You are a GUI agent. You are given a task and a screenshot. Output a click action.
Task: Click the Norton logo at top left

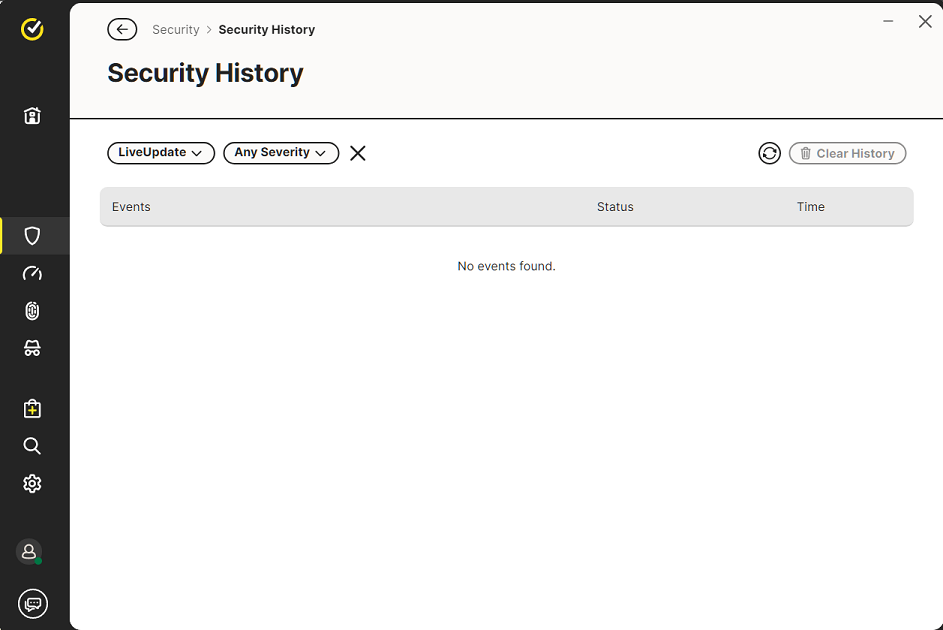click(x=32, y=29)
